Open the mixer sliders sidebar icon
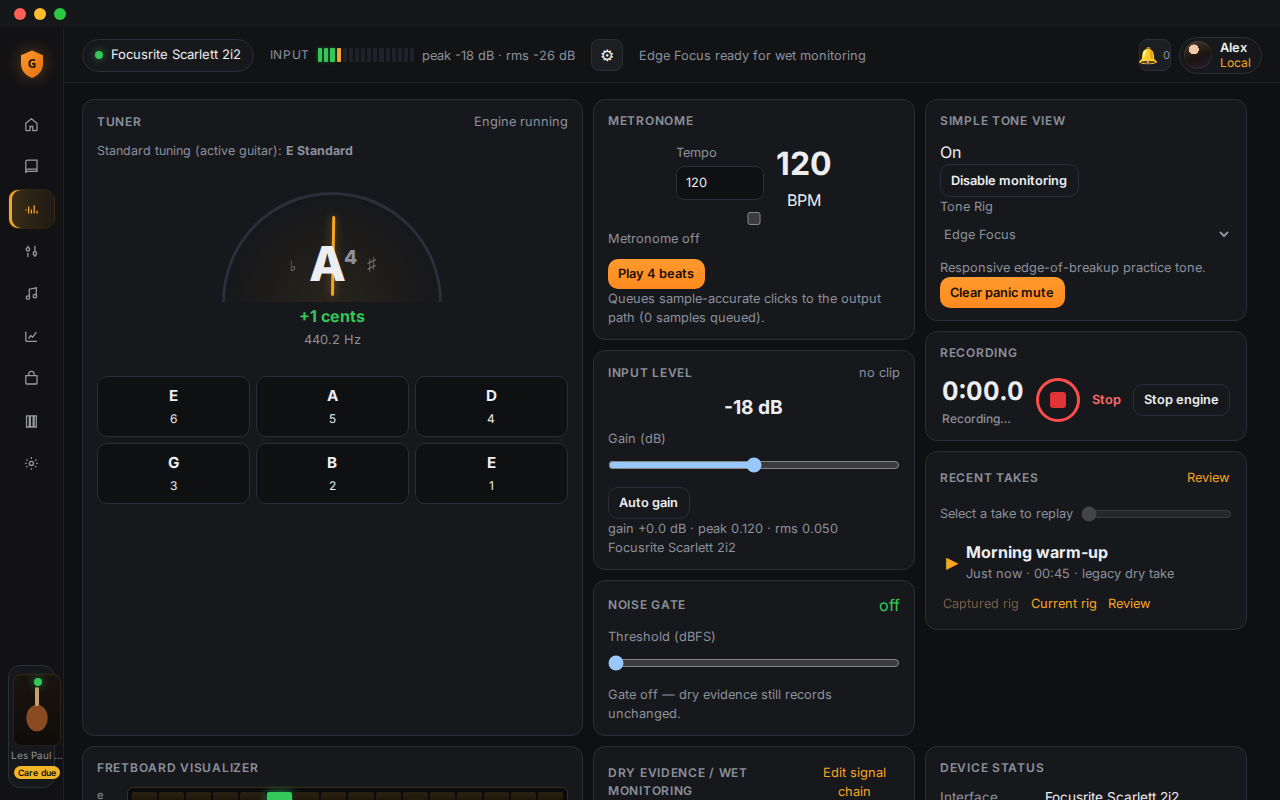The width and height of the screenshot is (1280, 800). (31, 251)
